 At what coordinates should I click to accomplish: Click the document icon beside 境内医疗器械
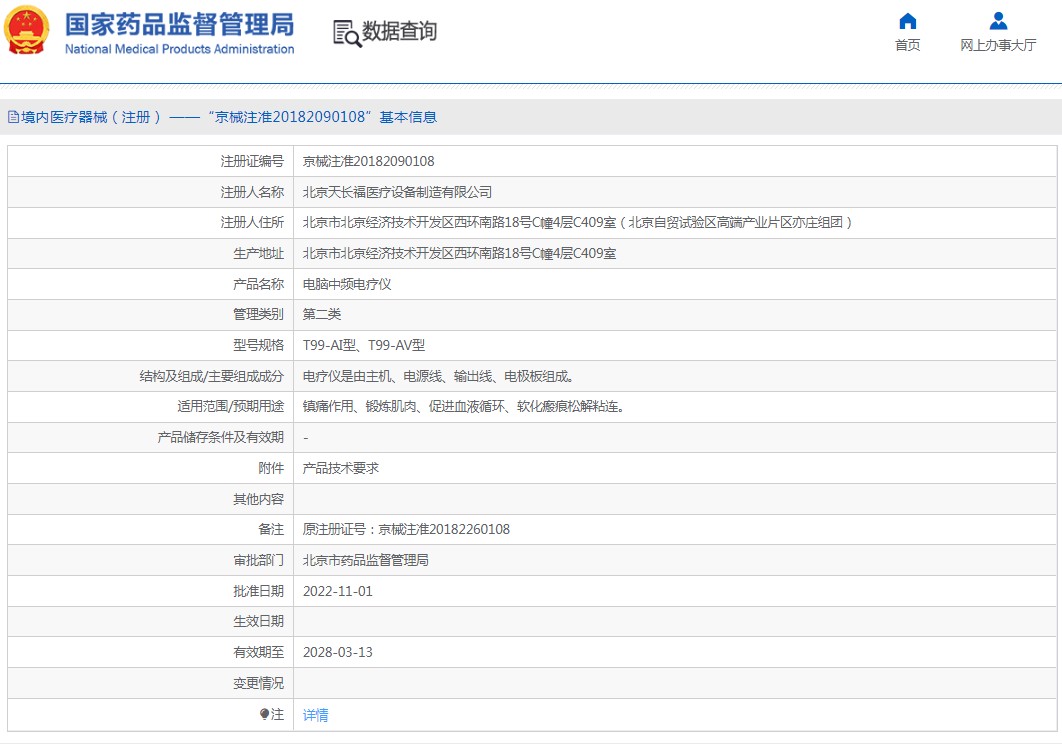pyautogui.click(x=13, y=117)
